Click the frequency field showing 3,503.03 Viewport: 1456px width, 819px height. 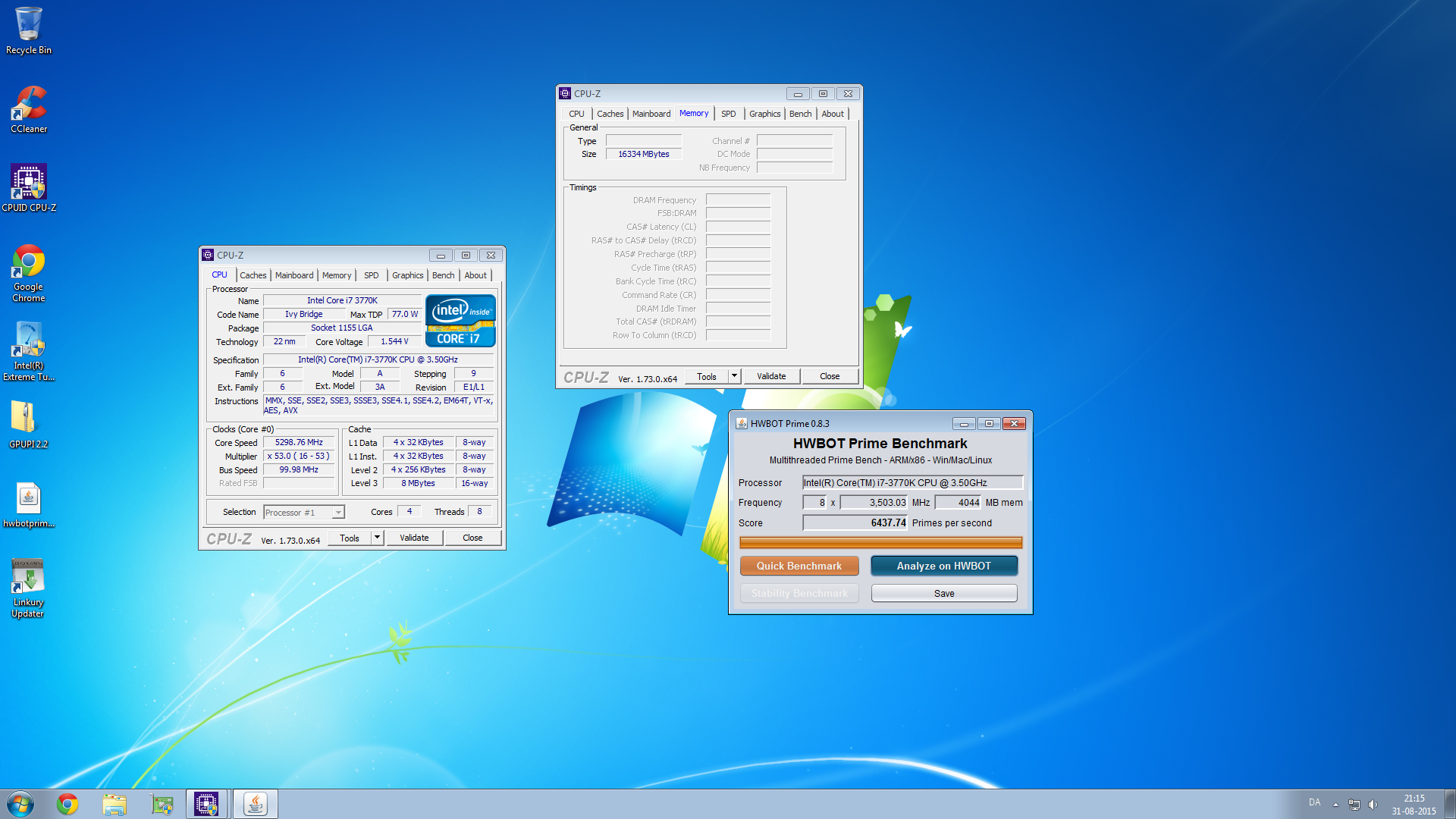874,502
